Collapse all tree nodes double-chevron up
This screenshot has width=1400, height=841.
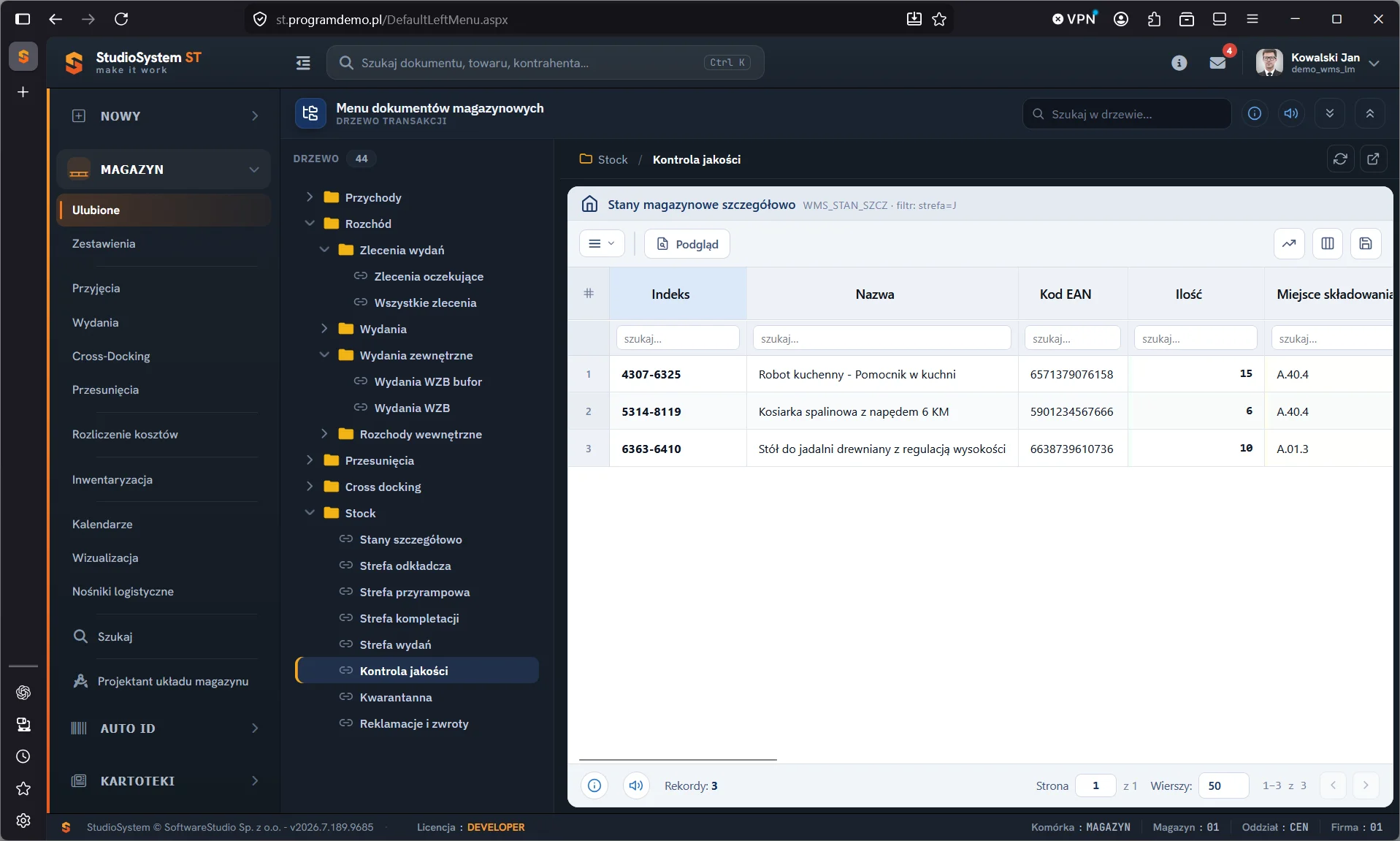click(x=1369, y=113)
